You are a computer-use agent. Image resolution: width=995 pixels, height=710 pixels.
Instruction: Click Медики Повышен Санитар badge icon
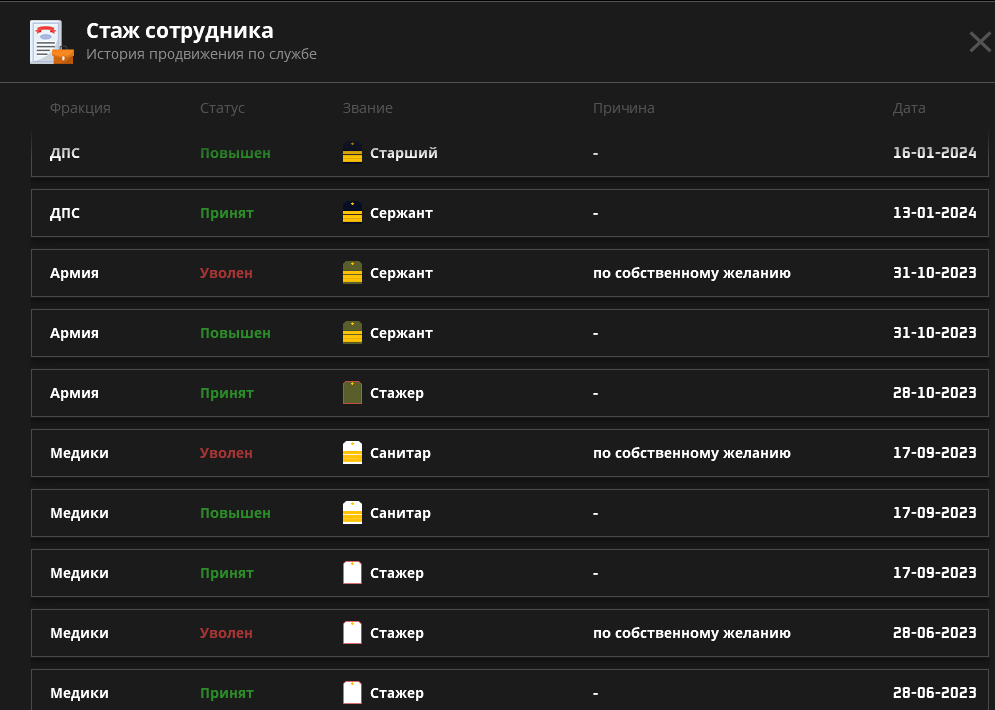click(x=352, y=513)
